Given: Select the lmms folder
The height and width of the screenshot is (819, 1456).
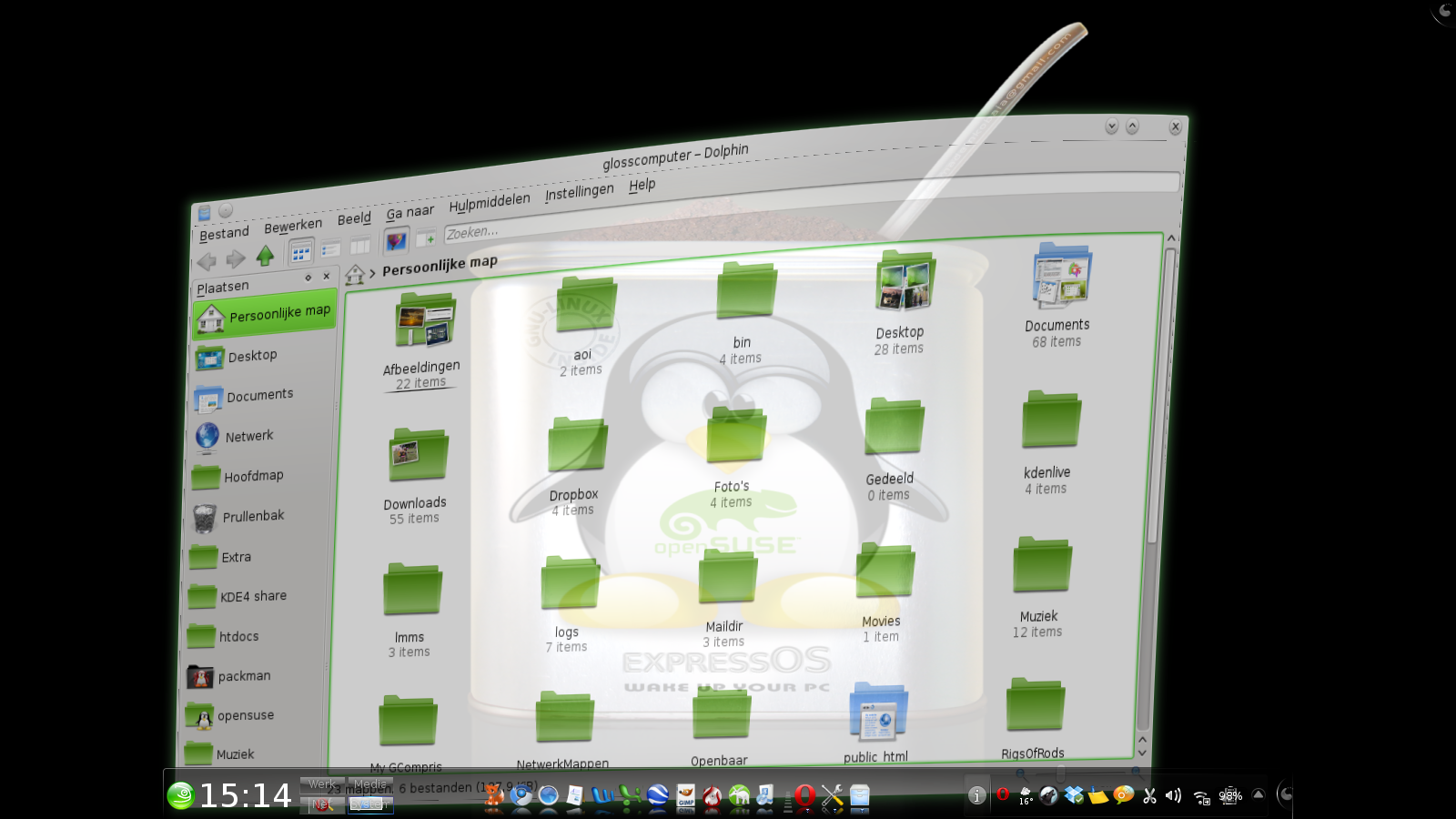Looking at the screenshot, I should click(410, 611).
